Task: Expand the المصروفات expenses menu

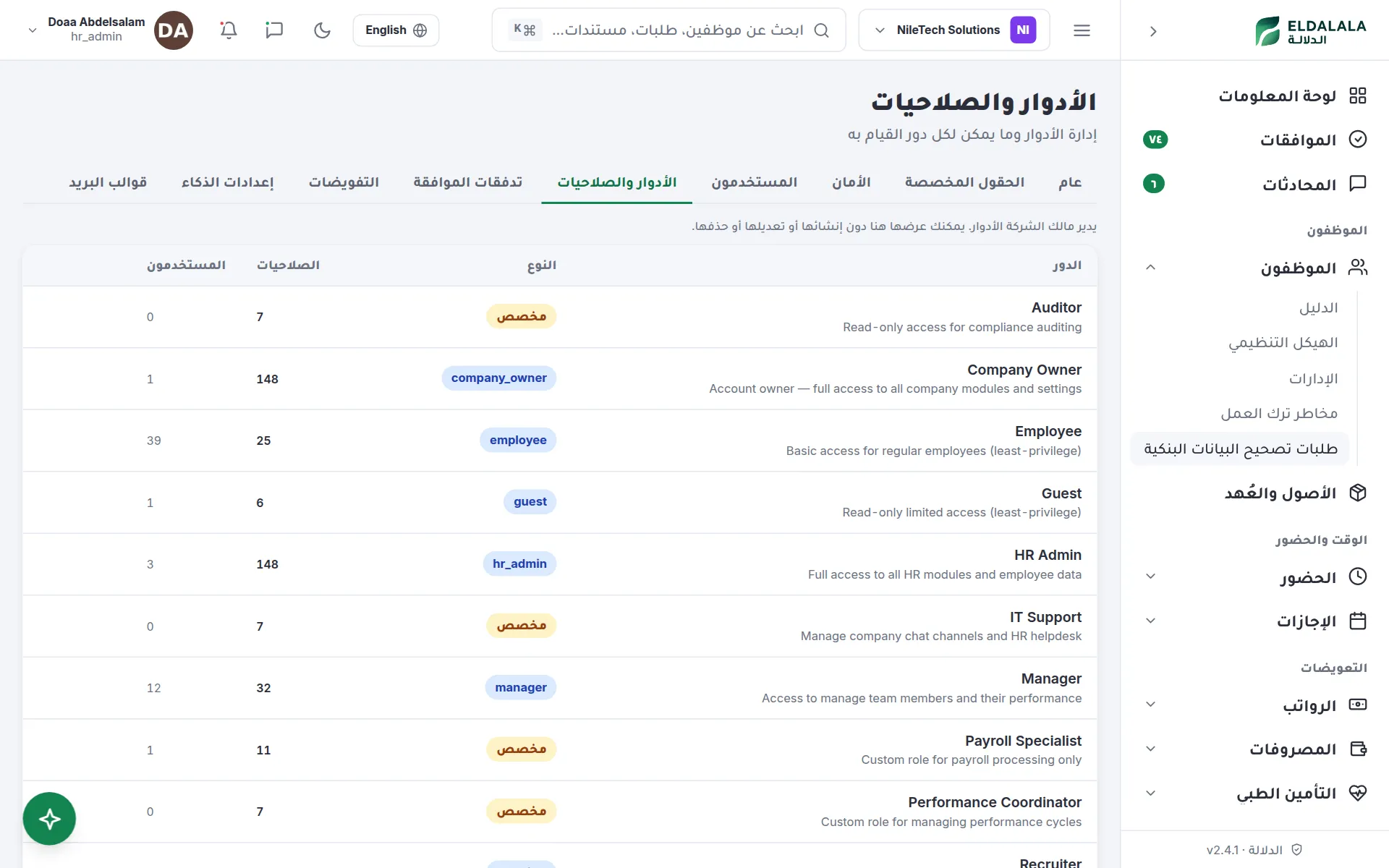Action: [x=1150, y=749]
